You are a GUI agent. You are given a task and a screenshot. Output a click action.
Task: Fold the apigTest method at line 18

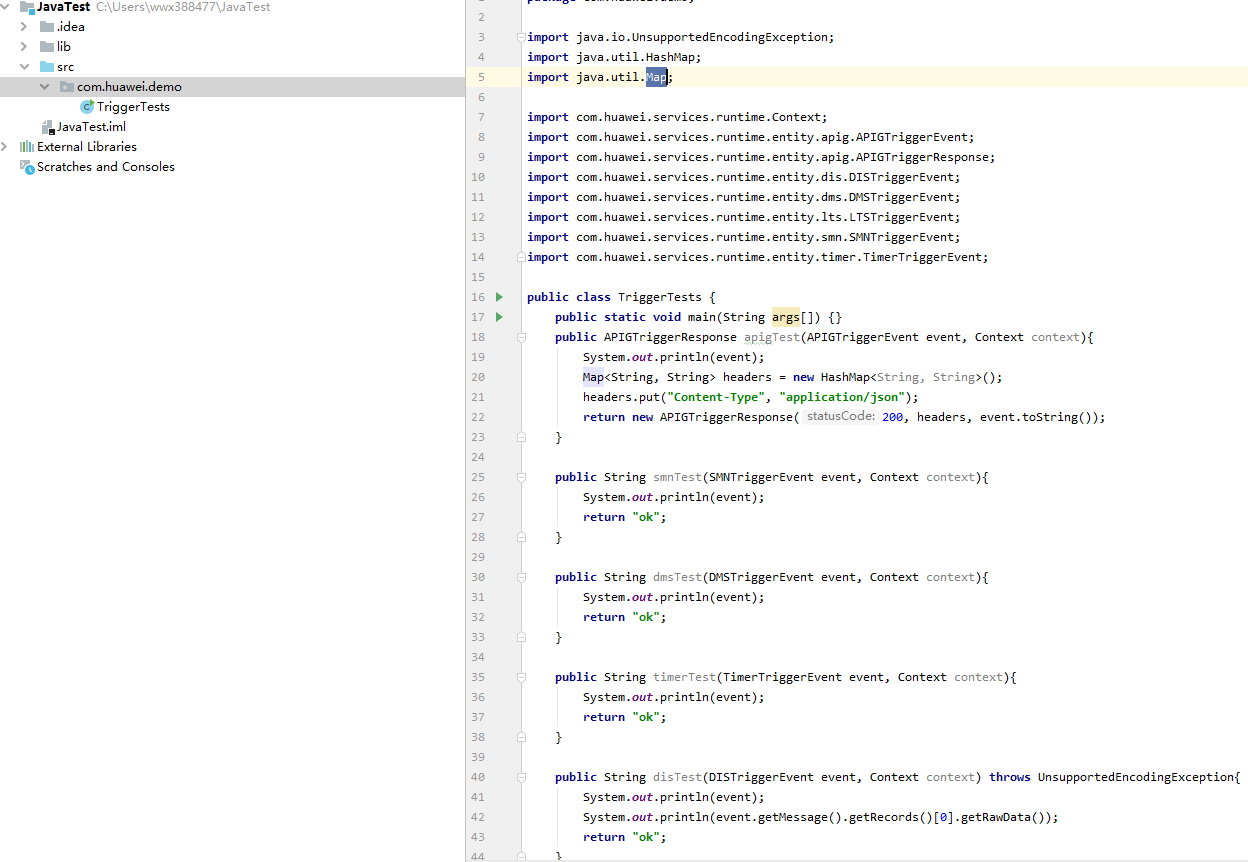coord(521,337)
